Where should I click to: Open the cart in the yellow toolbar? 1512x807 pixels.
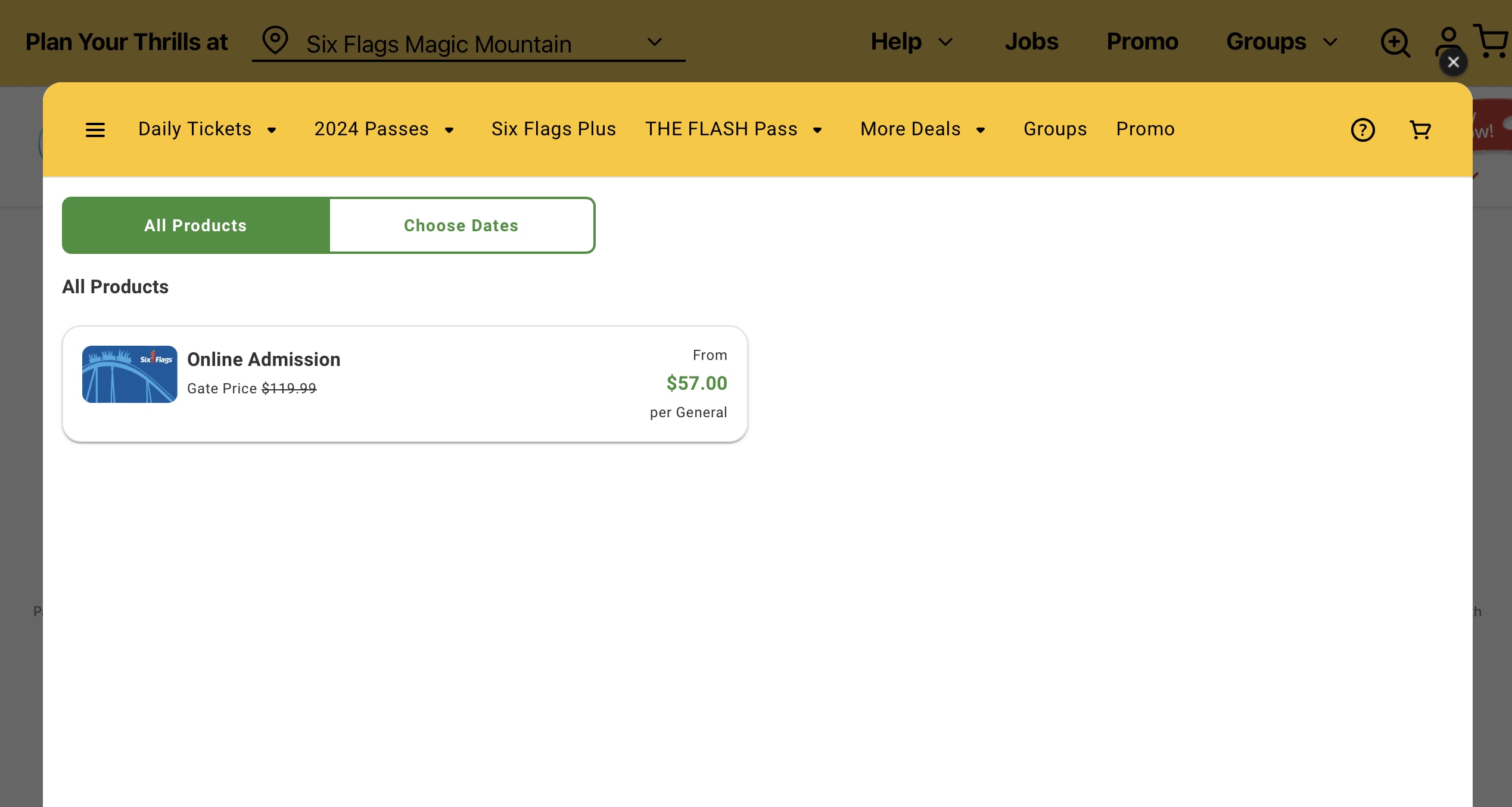[1420, 129]
